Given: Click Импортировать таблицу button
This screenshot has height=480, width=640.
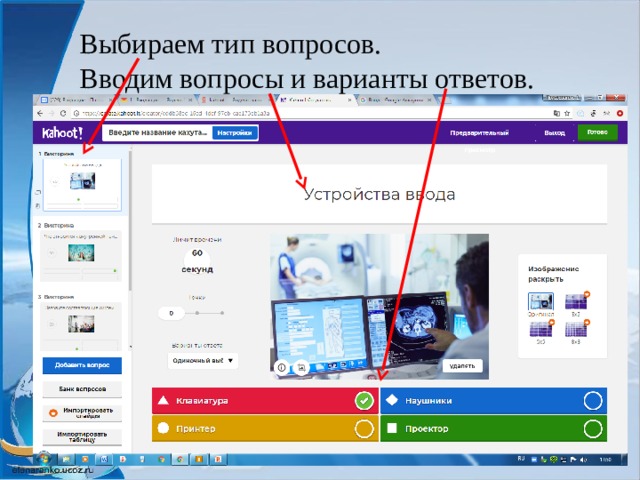Looking at the screenshot, I should [x=82, y=437].
